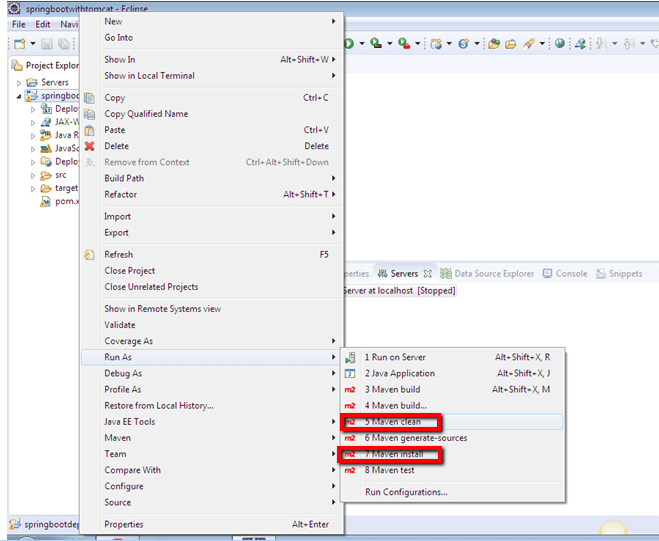Click the red Delete X icon

[x=89, y=146]
